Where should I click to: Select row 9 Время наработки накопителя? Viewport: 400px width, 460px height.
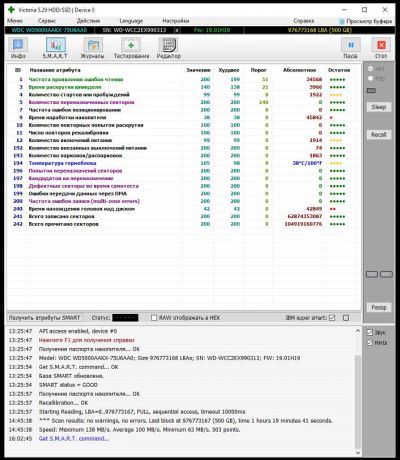pyautogui.click(x=183, y=117)
